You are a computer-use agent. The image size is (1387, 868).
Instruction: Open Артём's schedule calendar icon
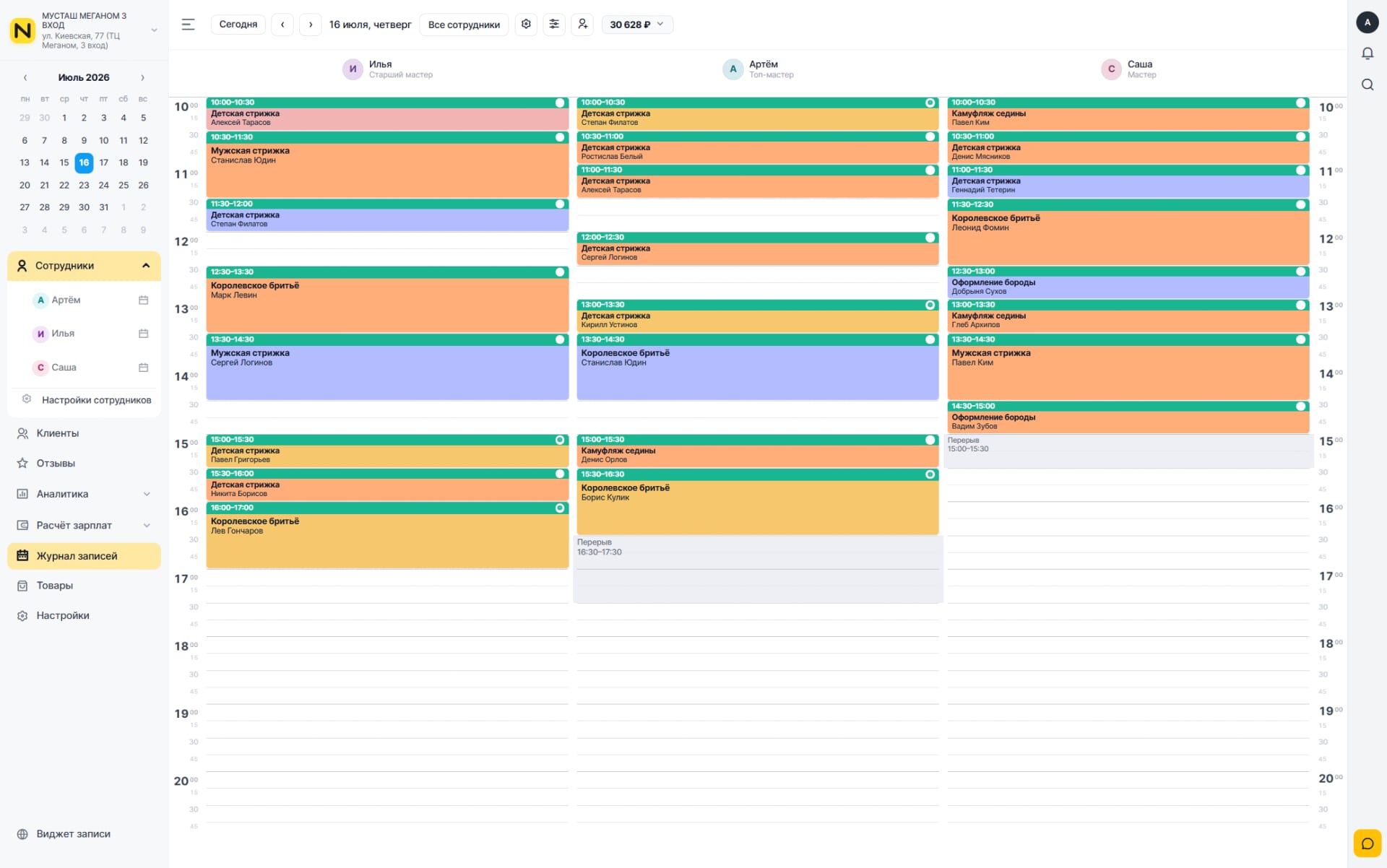[x=143, y=300]
